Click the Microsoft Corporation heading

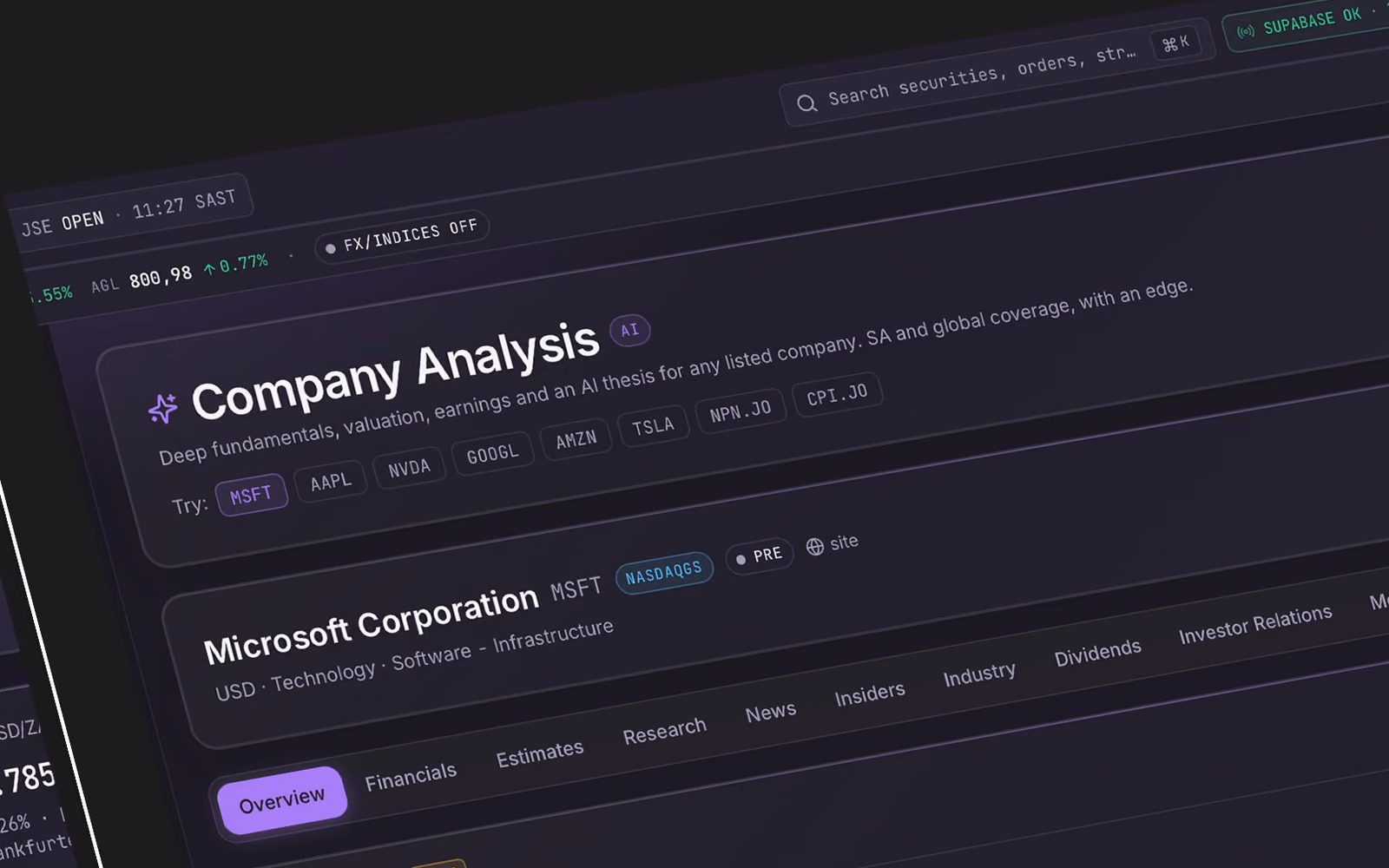tap(372, 624)
